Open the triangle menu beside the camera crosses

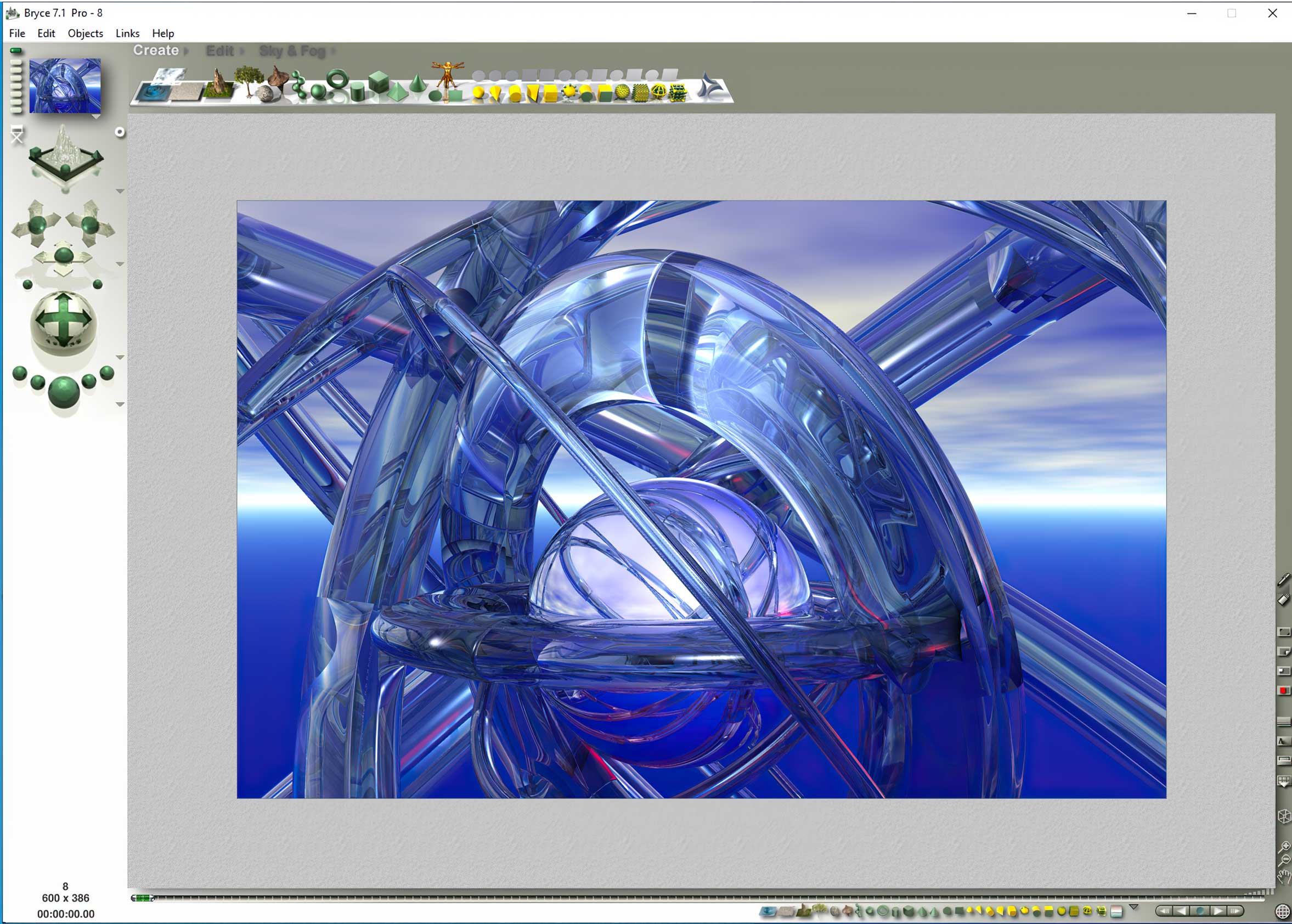tap(120, 264)
